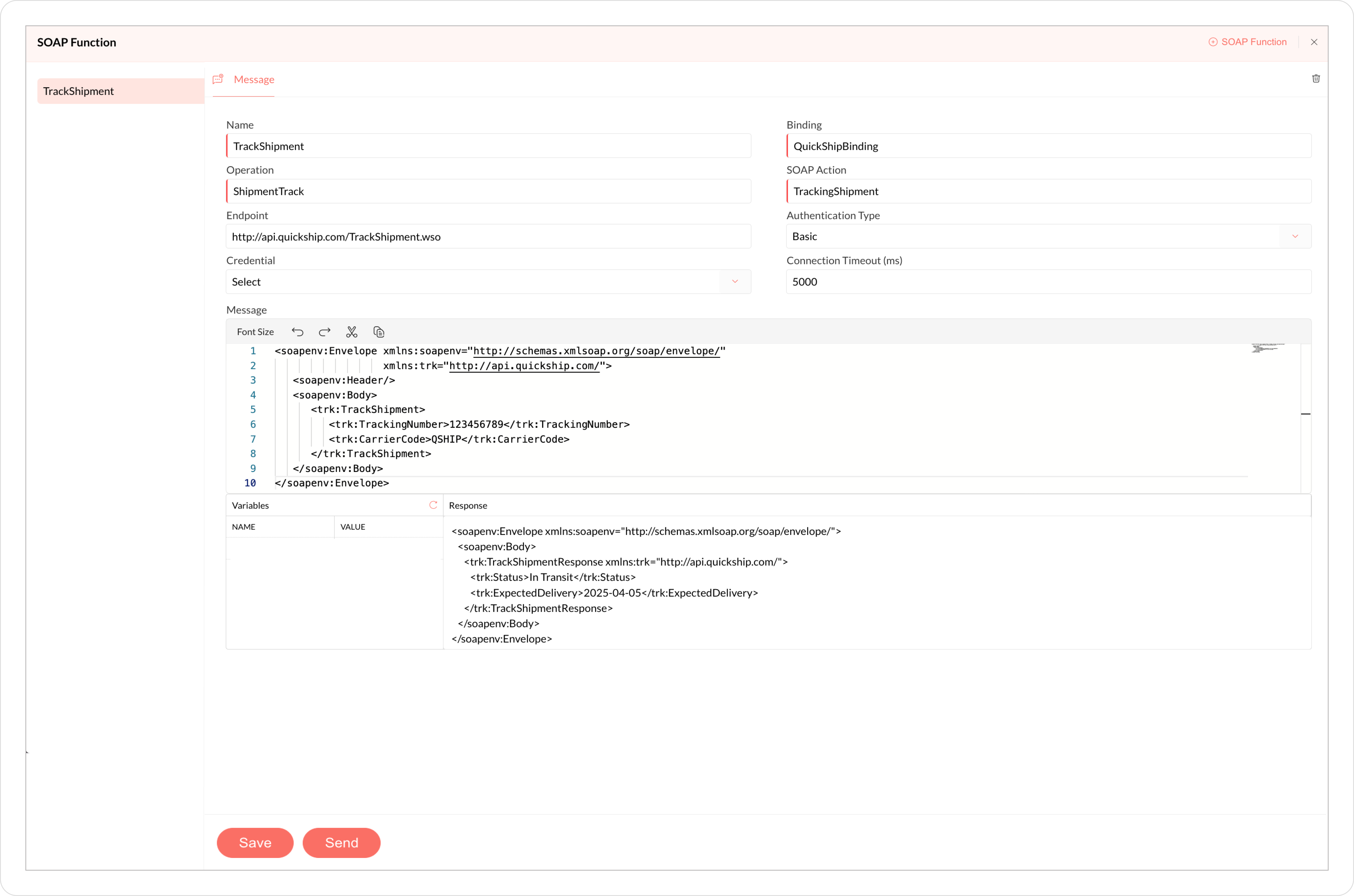Viewport: 1354px width, 896px height.
Task: Cut selection with scissors icon
Action: click(352, 332)
